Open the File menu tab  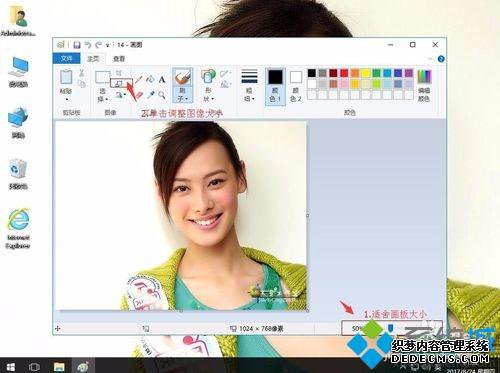point(67,59)
